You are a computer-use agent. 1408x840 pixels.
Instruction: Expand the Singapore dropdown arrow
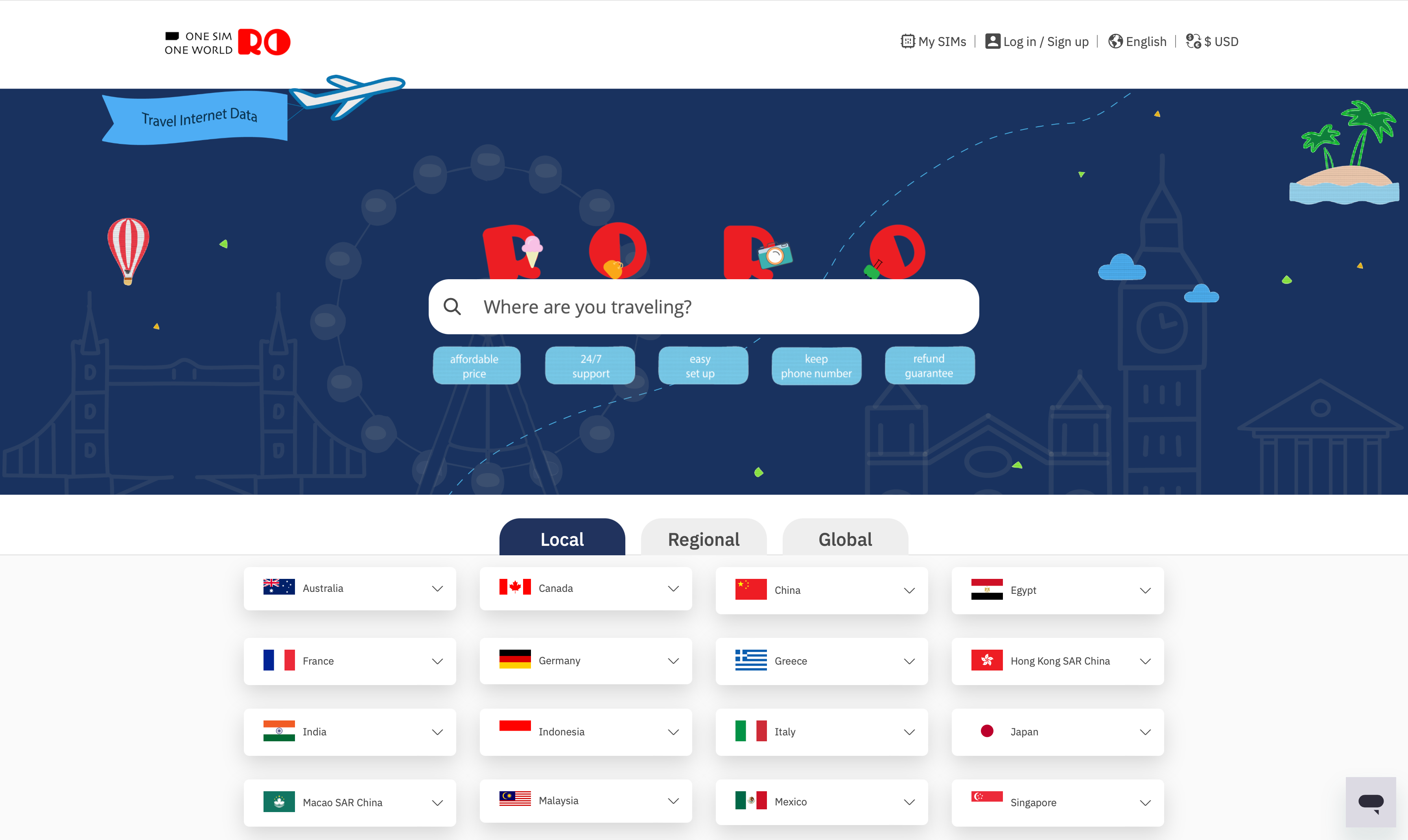tap(1145, 803)
